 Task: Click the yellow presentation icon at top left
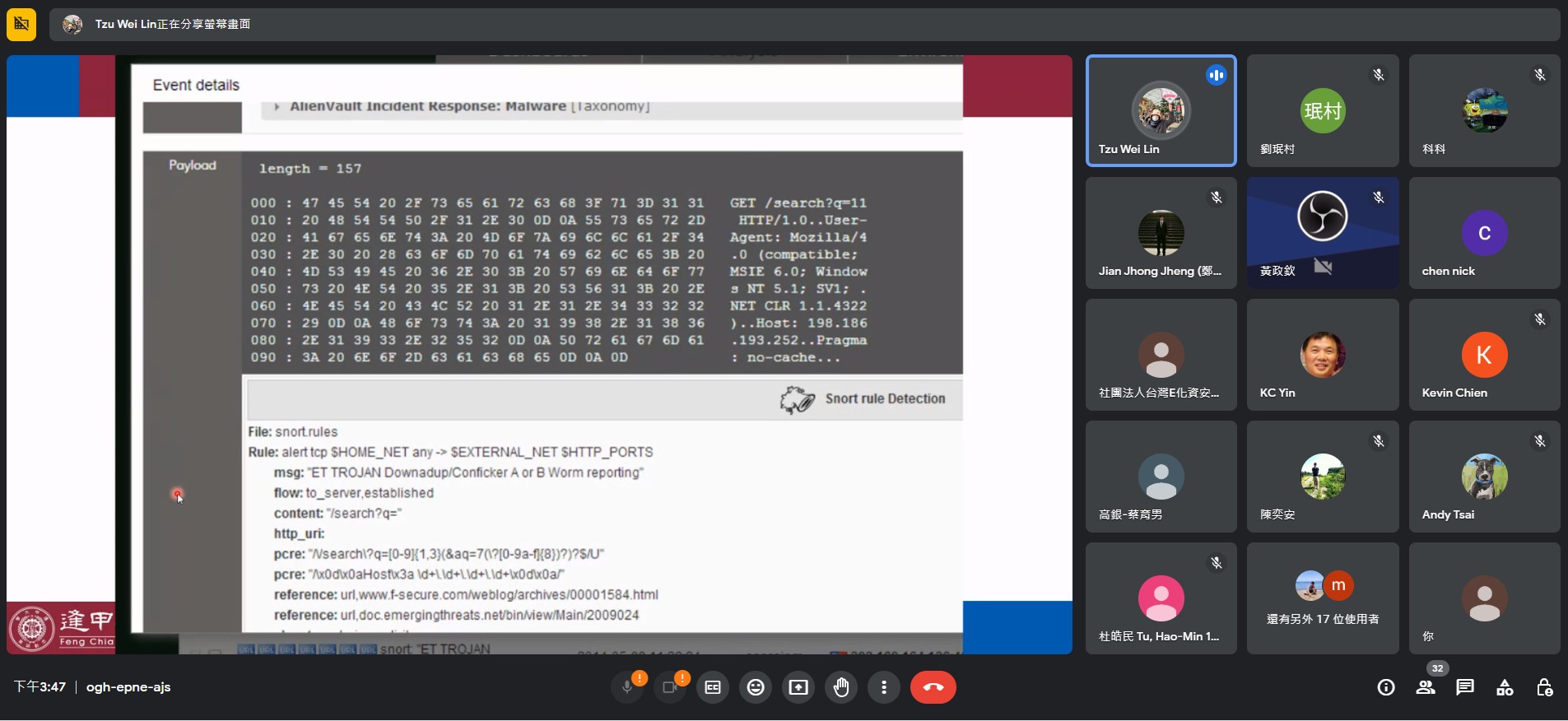coord(21,24)
